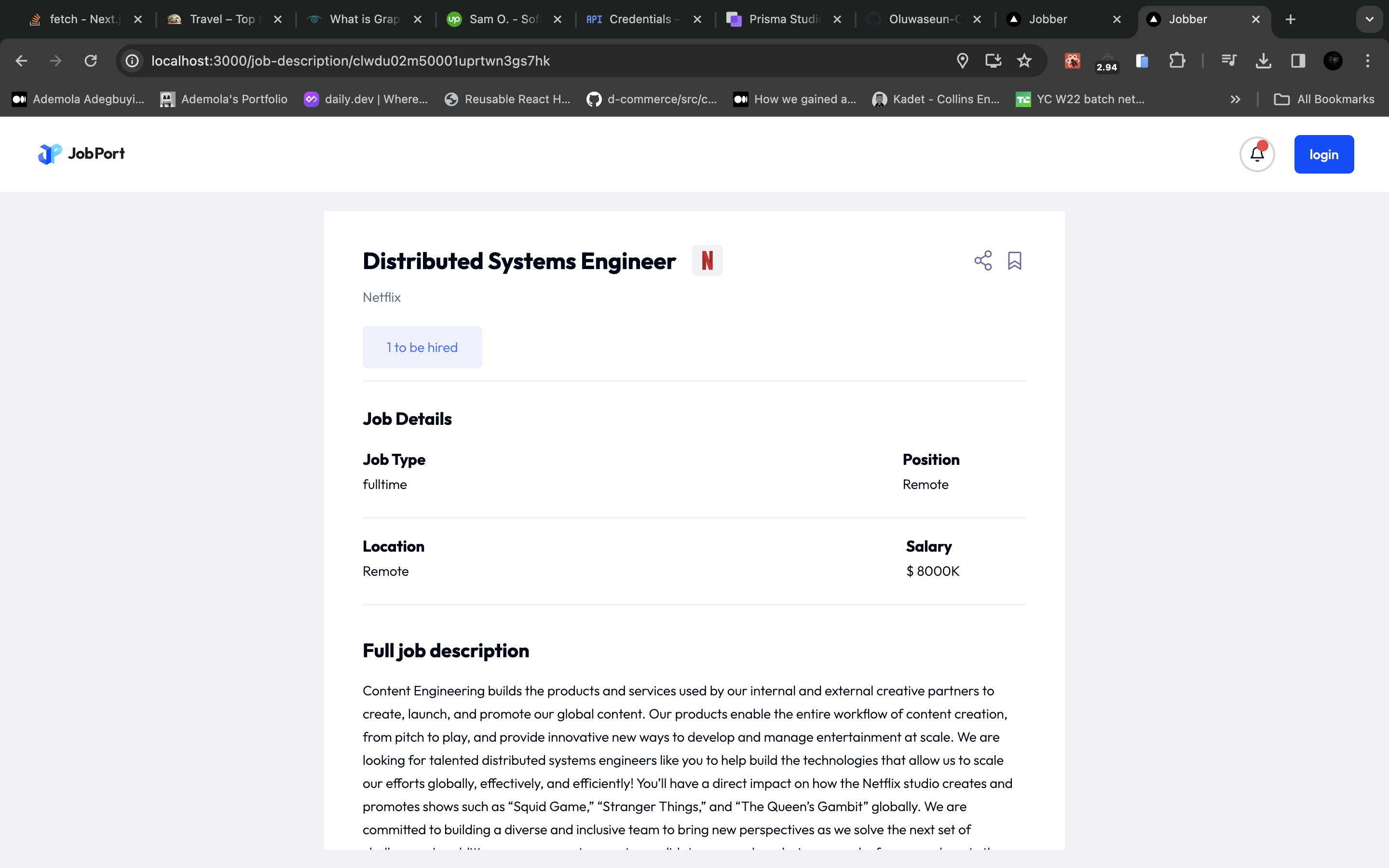Star this page as bookmark

[1024, 61]
